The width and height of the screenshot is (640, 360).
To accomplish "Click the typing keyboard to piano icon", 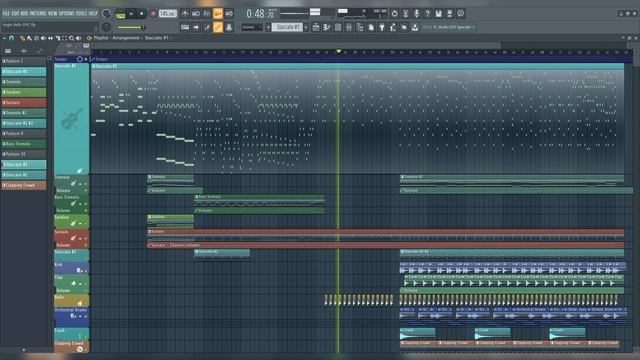I will coord(185,27).
